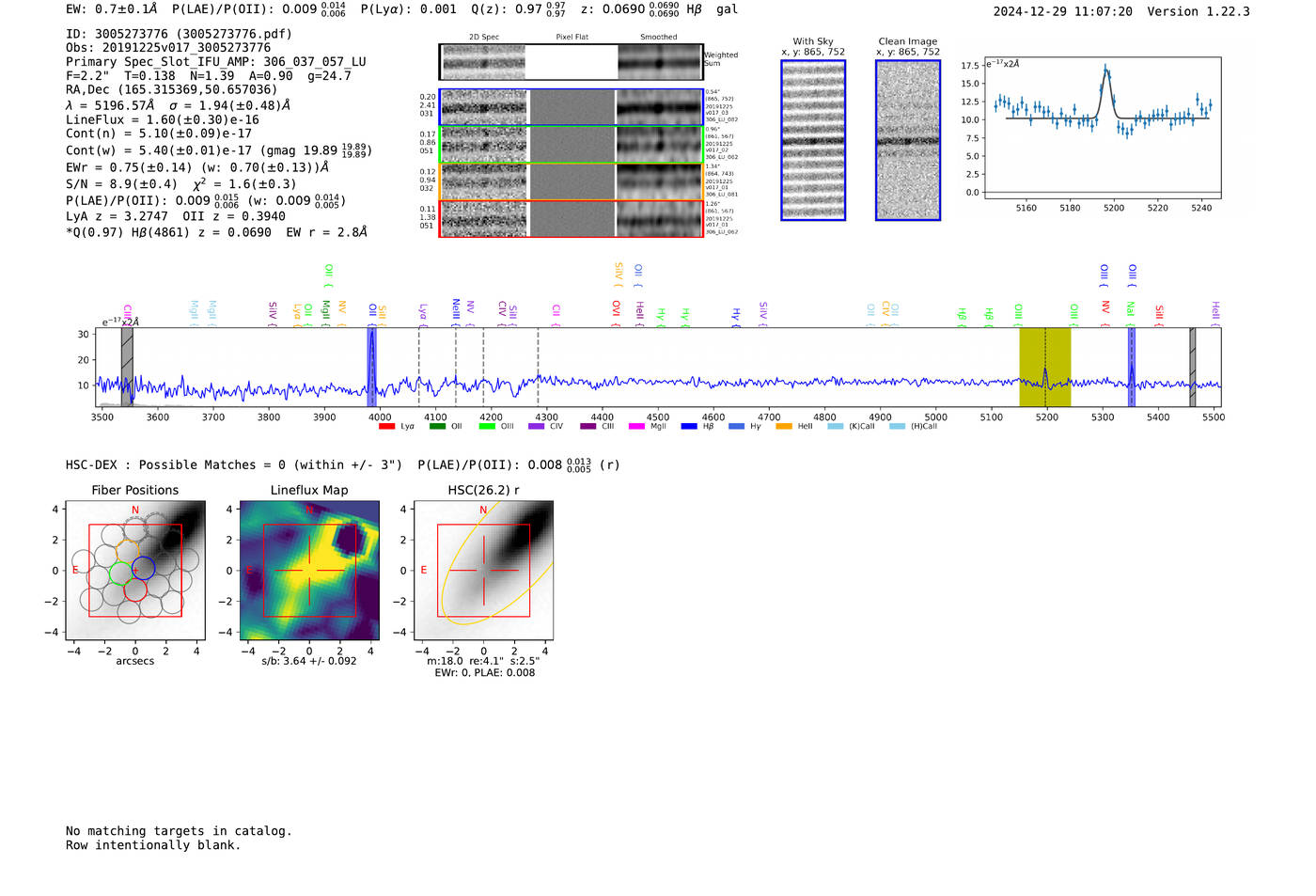Click the (K)CaII legend swatch
This screenshot has height=896, width=1316.
click(x=836, y=427)
